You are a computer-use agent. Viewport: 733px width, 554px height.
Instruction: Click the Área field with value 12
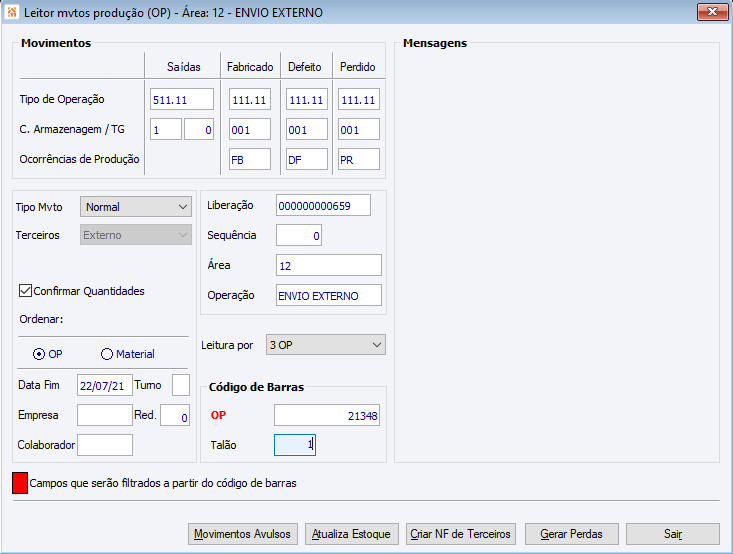[x=329, y=265]
